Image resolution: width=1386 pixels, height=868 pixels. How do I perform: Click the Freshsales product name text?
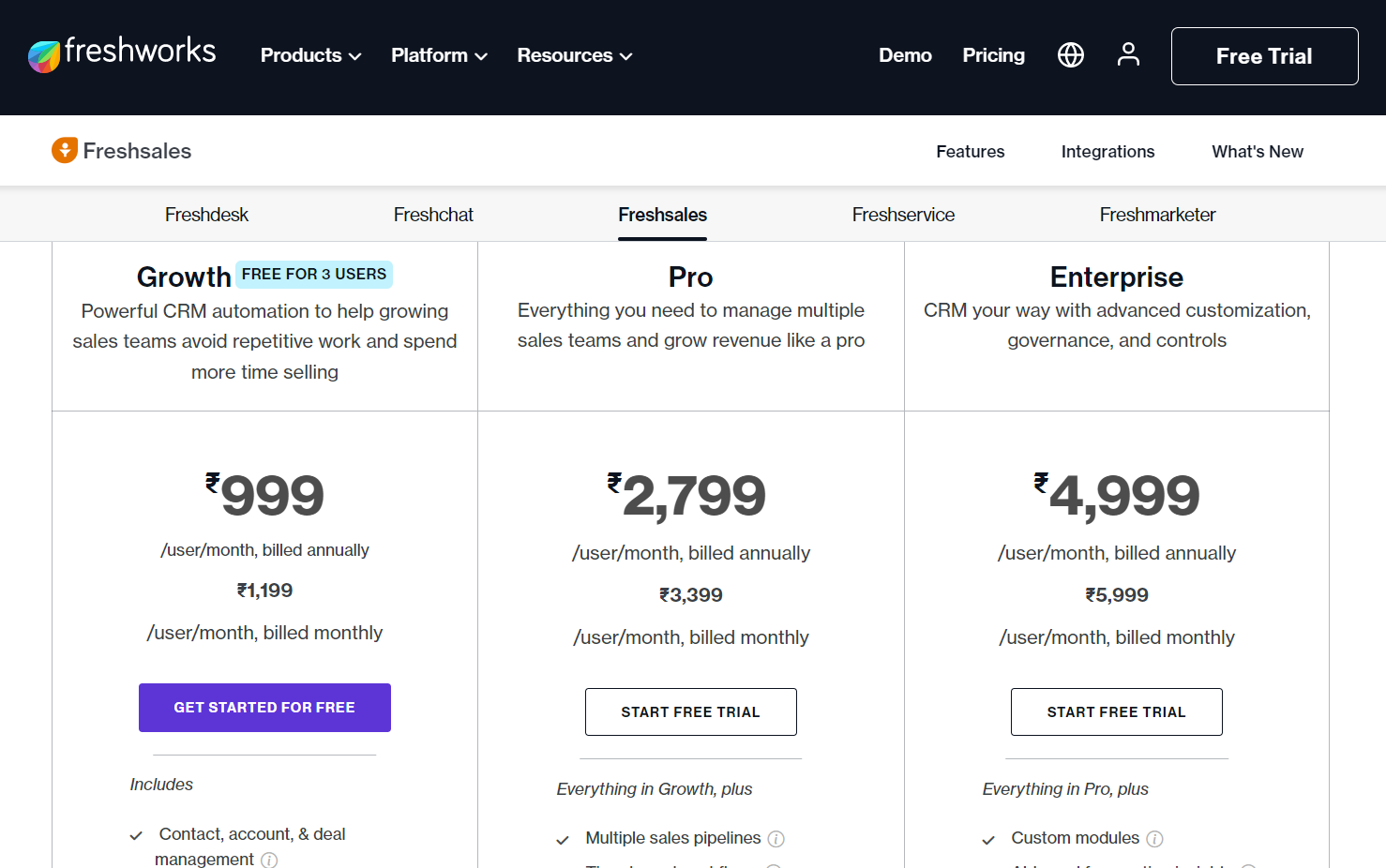[137, 151]
